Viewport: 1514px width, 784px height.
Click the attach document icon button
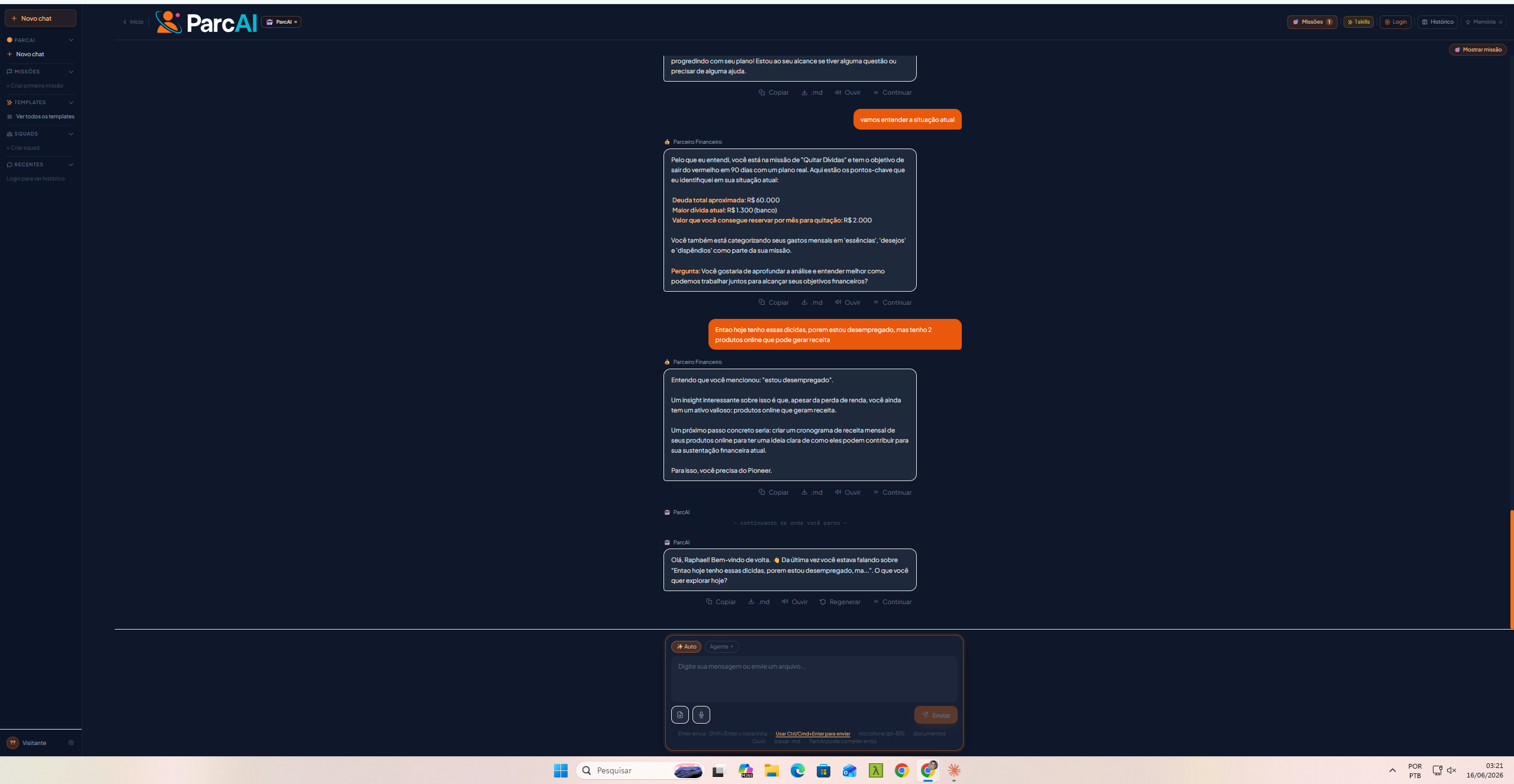pyautogui.click(x=680, y=715)
